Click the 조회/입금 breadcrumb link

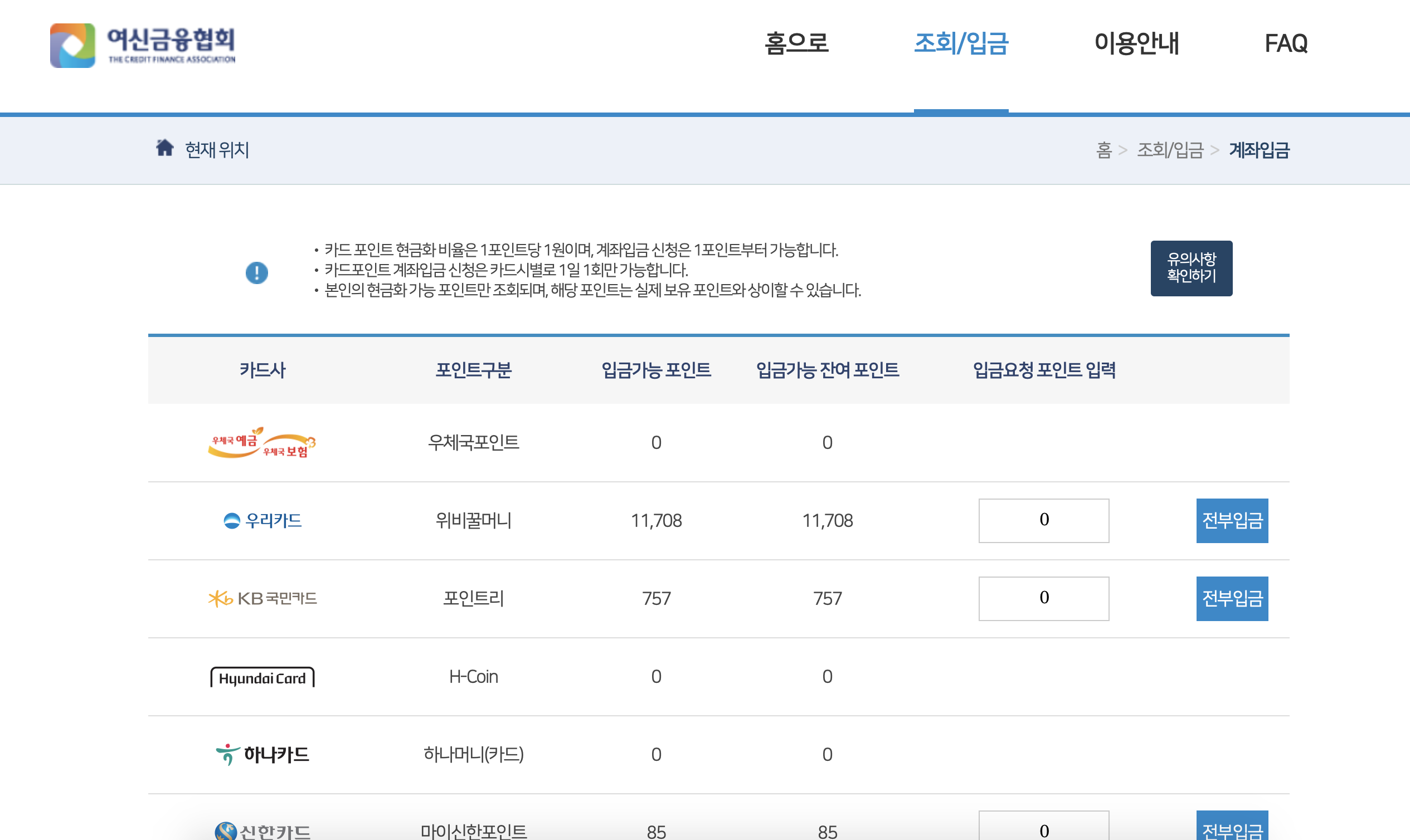click(x=1170, y=150)
